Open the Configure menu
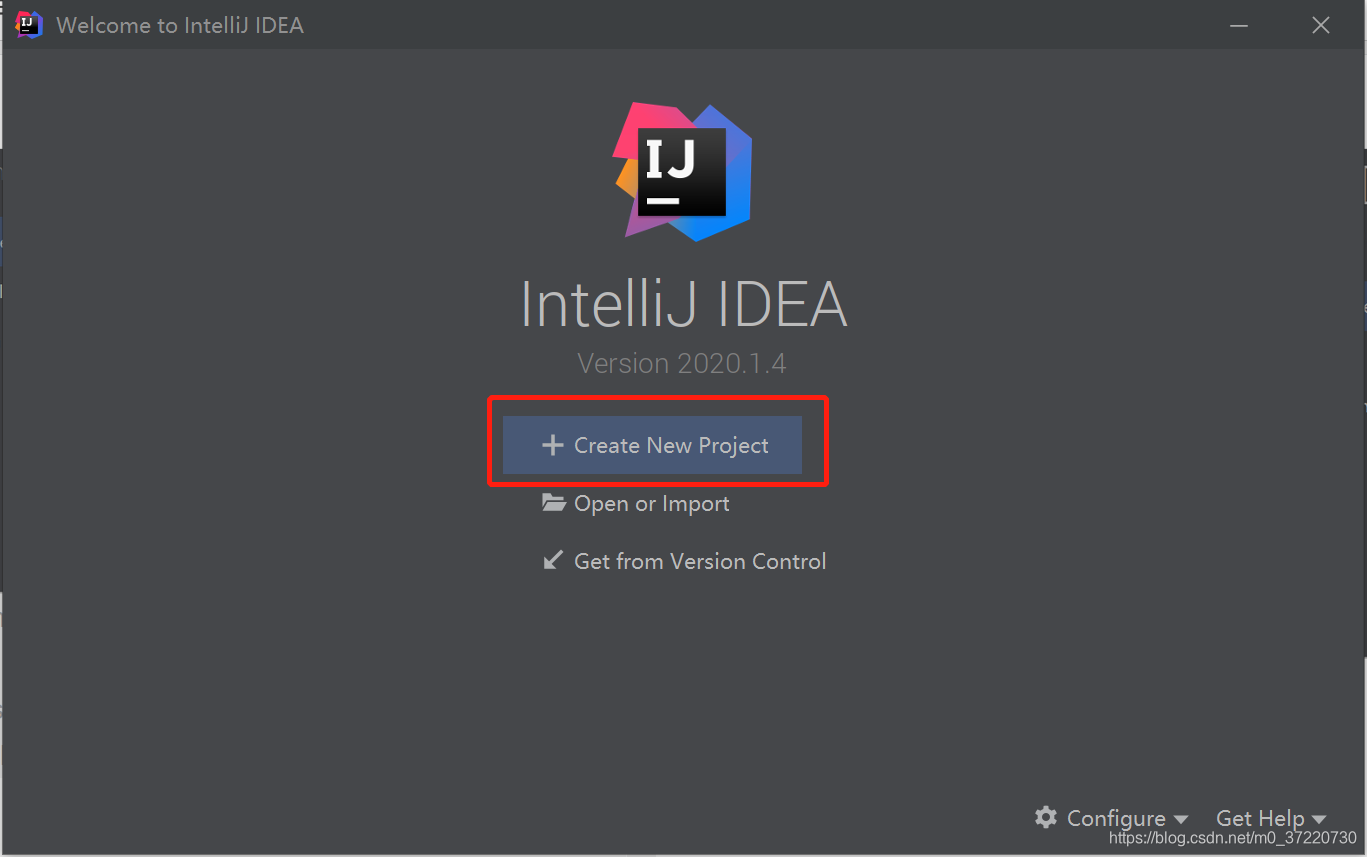This screenshot has height=857, width=1367. (x=1117, y=817)
